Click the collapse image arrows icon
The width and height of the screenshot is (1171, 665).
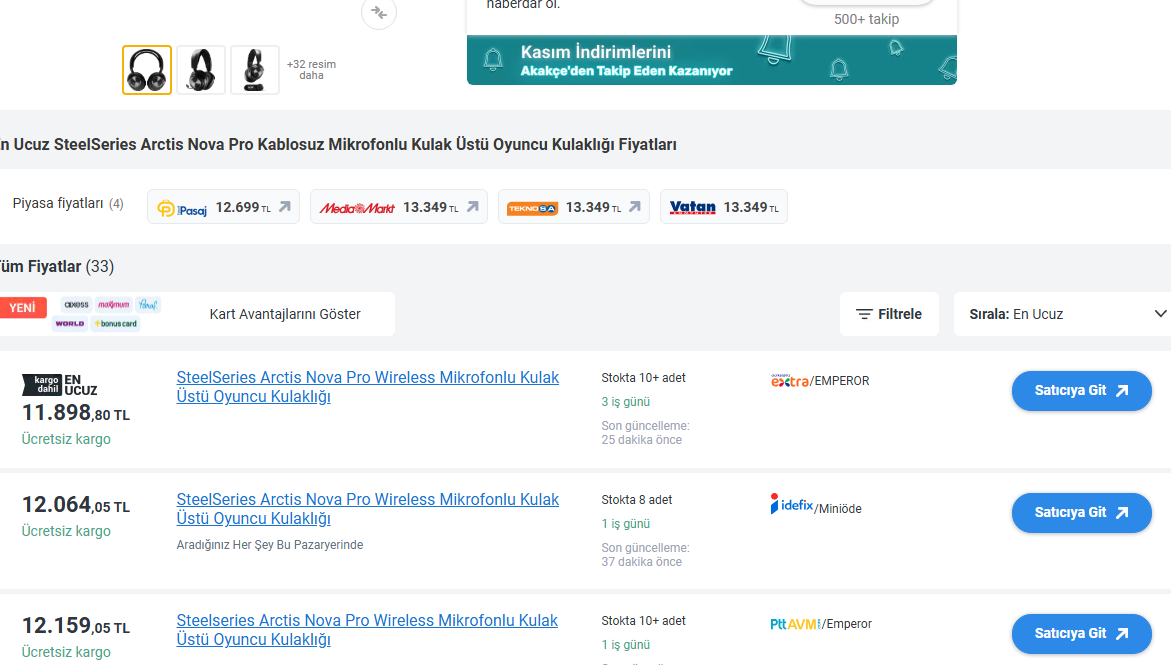(379, 13)
